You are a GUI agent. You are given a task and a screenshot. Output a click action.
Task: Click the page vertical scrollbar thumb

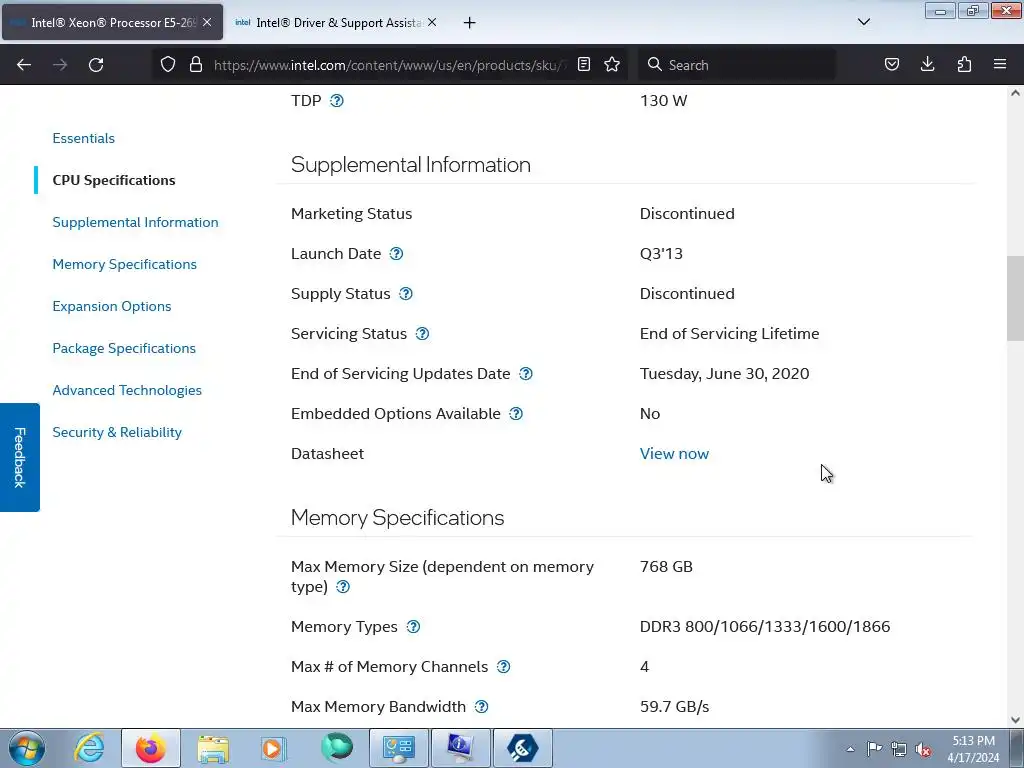click(1015, 298)
